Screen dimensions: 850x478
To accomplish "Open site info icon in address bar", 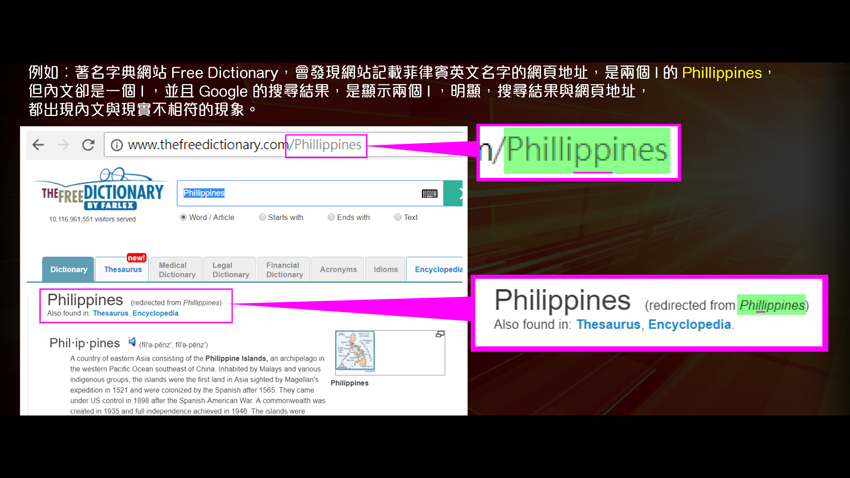I will 117,145.
